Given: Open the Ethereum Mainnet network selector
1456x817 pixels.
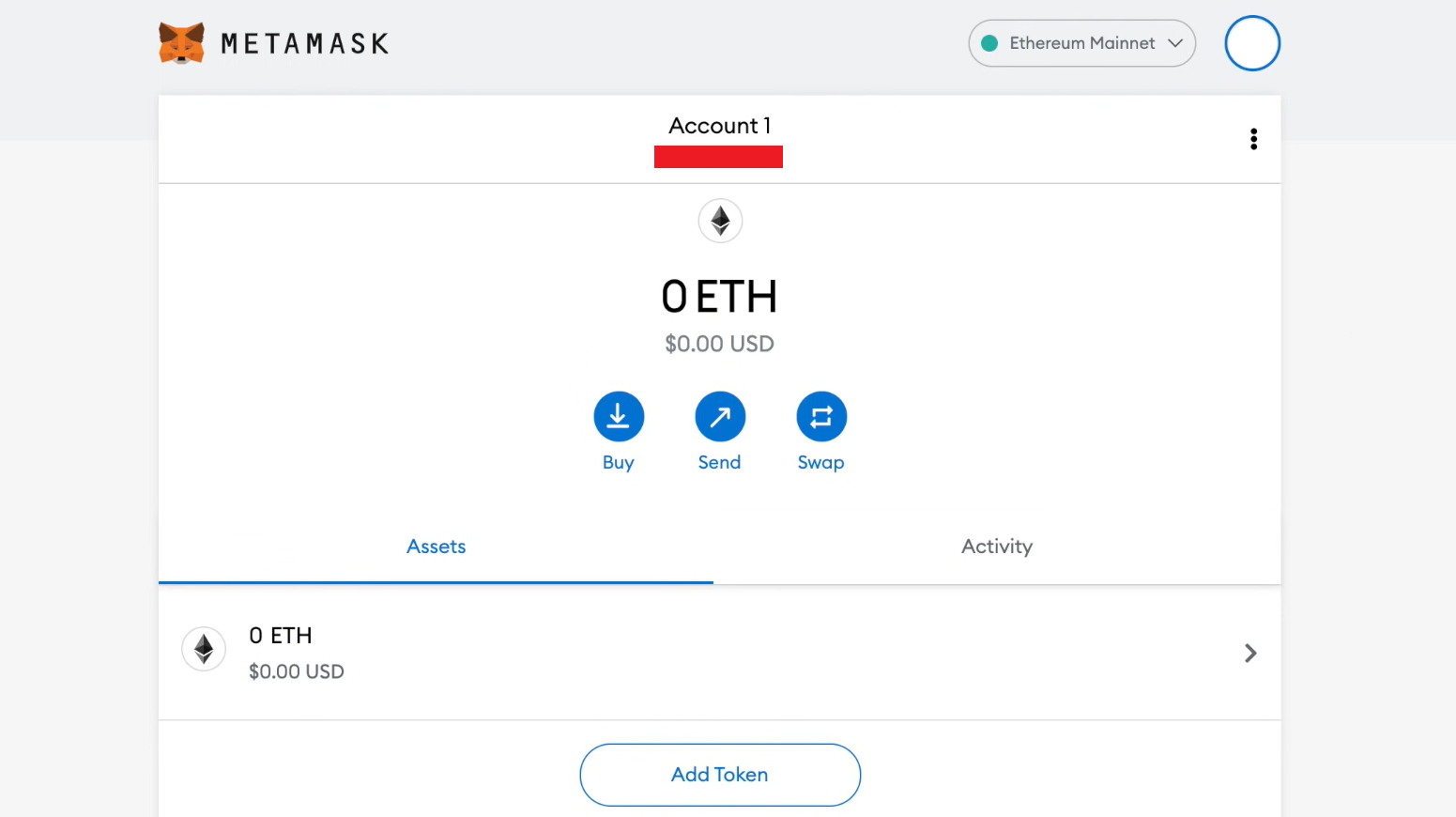Looking at the screenshot, I should click(1081, 43).
